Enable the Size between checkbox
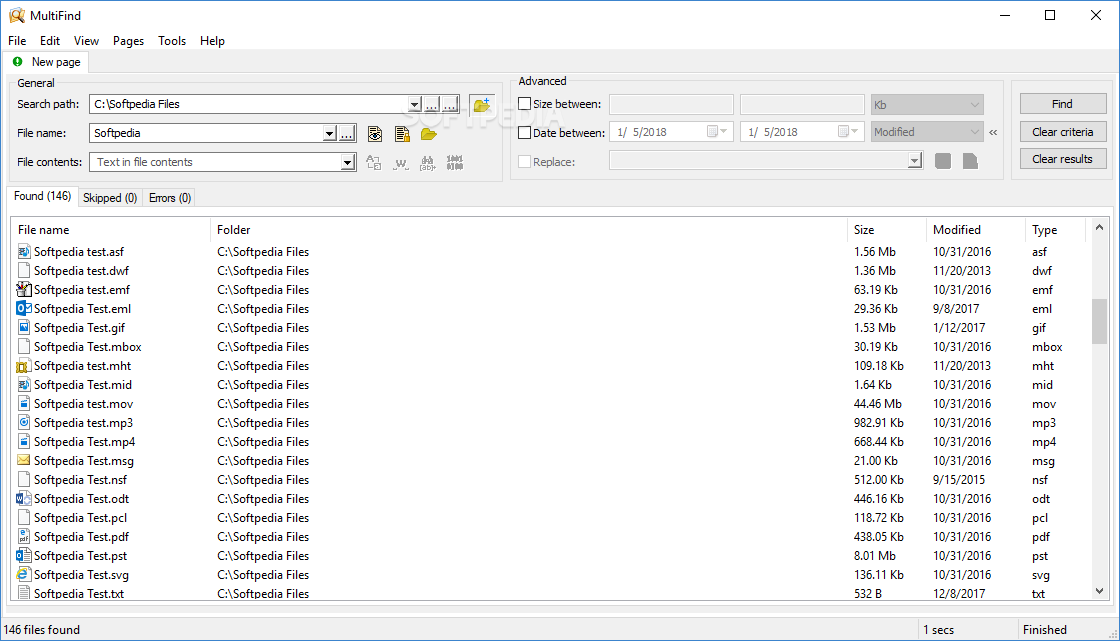 pos(524,104)
